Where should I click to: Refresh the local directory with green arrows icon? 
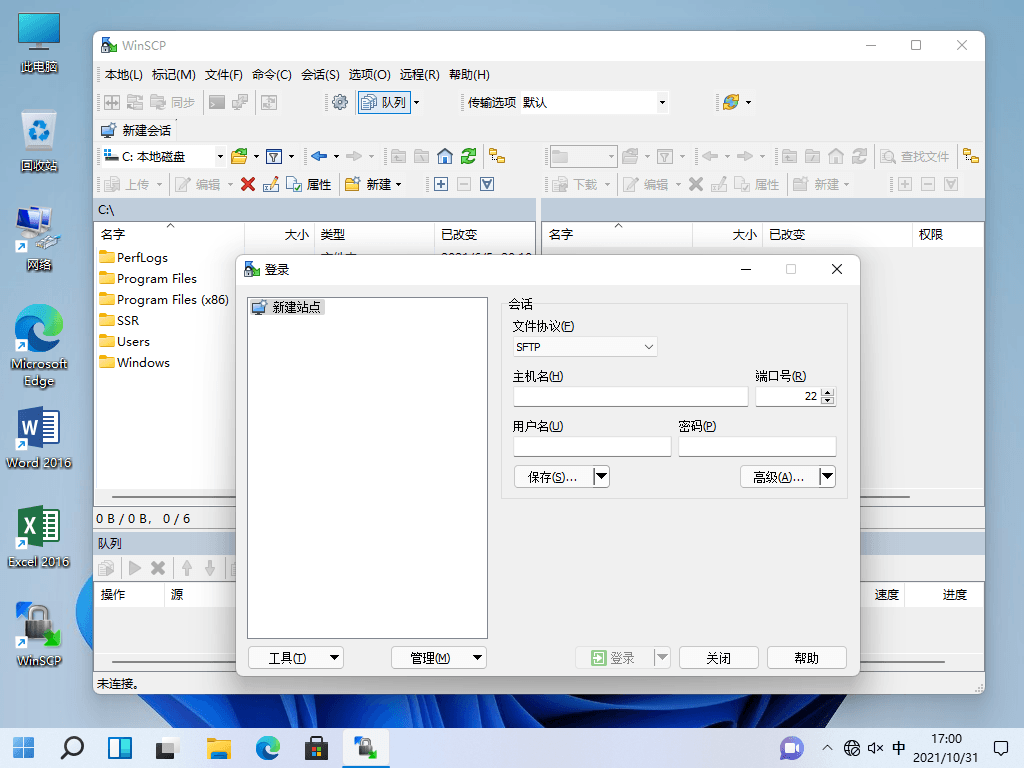pos(468,156)
